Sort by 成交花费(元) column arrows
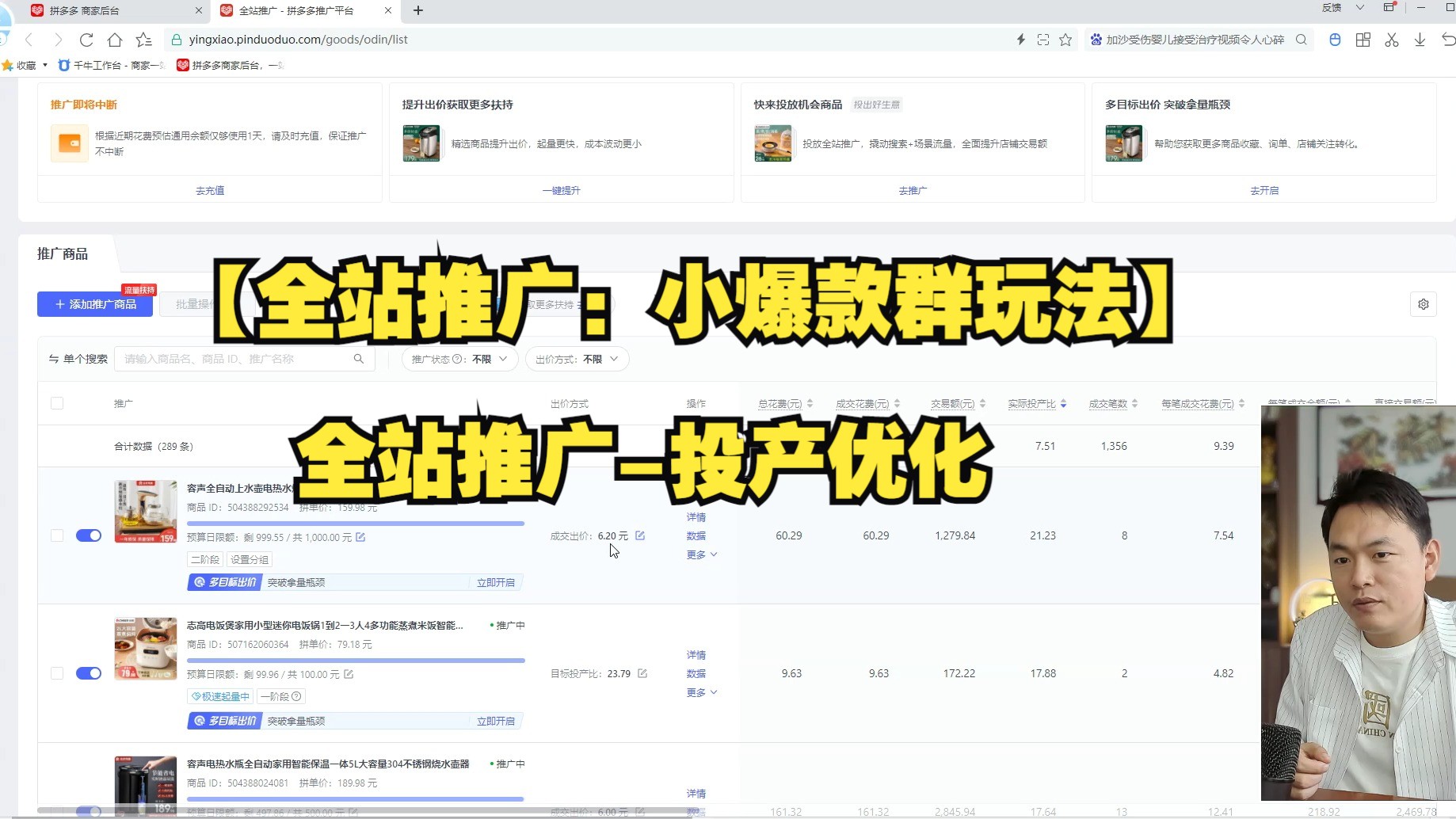 (x=897, y=404)
